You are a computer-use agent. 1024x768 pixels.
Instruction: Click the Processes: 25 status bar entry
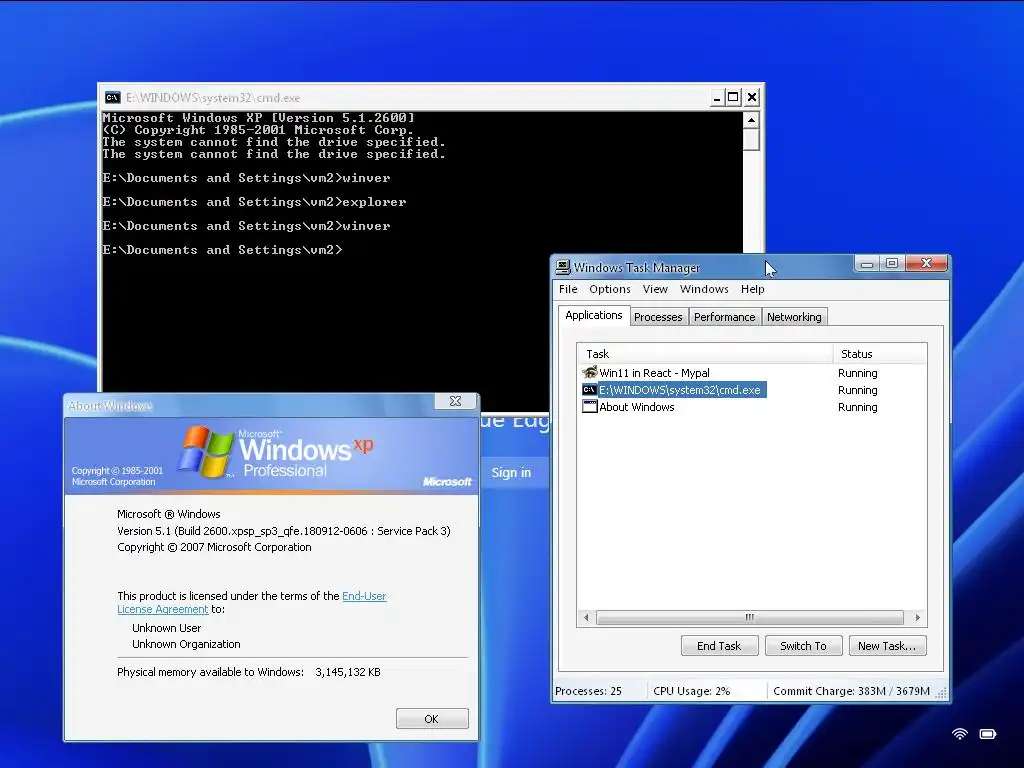588,691
